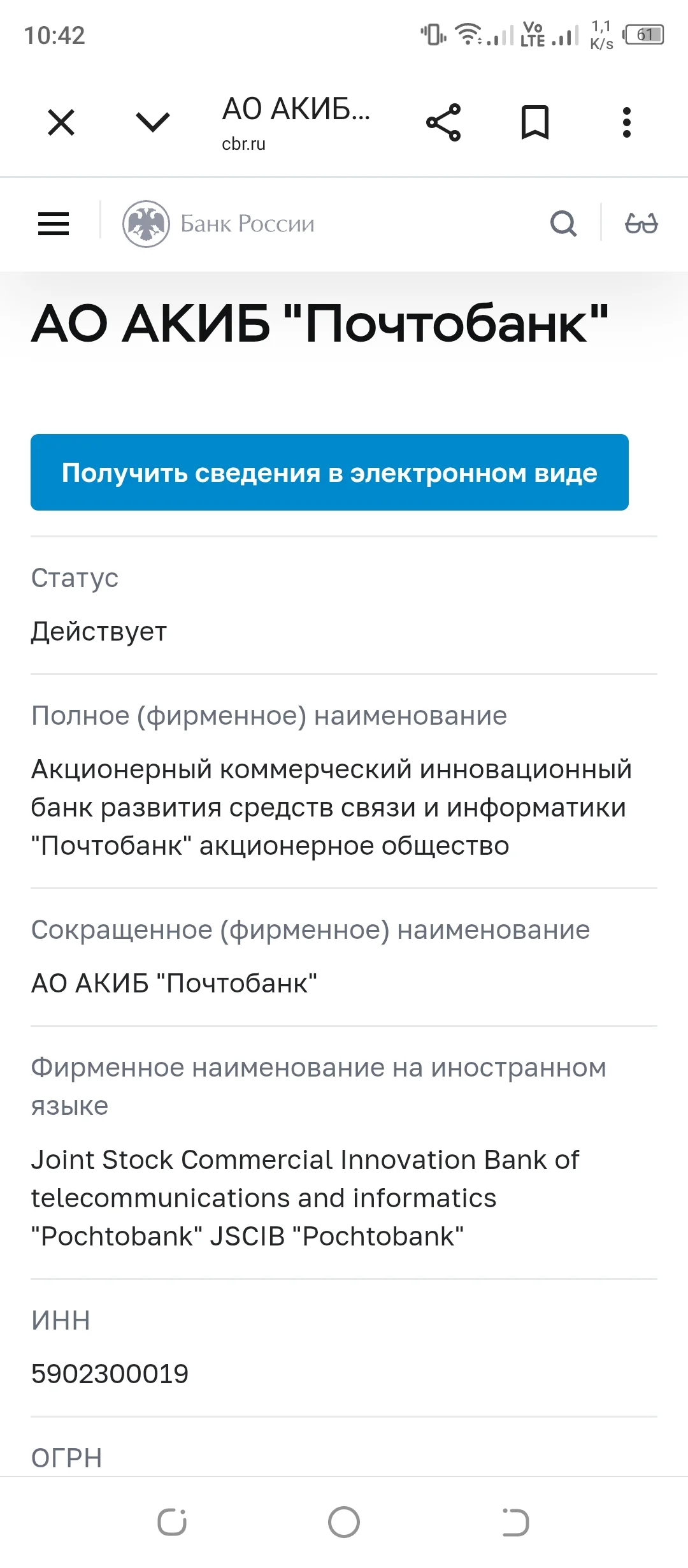This screenshot has width=688, height=1568.
Task: Toggle the visually impaired glasses mode
Action: pos(641,224)
